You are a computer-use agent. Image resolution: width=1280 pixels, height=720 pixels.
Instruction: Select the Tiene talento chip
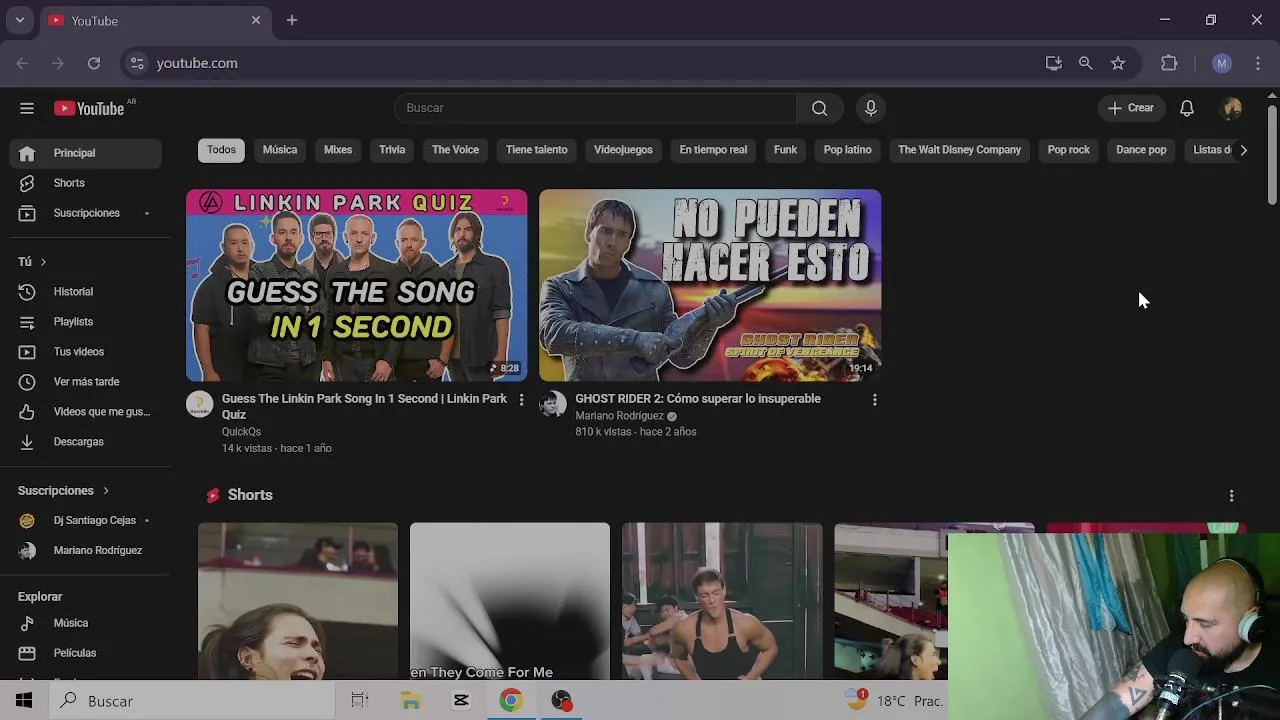coord(536,150)
